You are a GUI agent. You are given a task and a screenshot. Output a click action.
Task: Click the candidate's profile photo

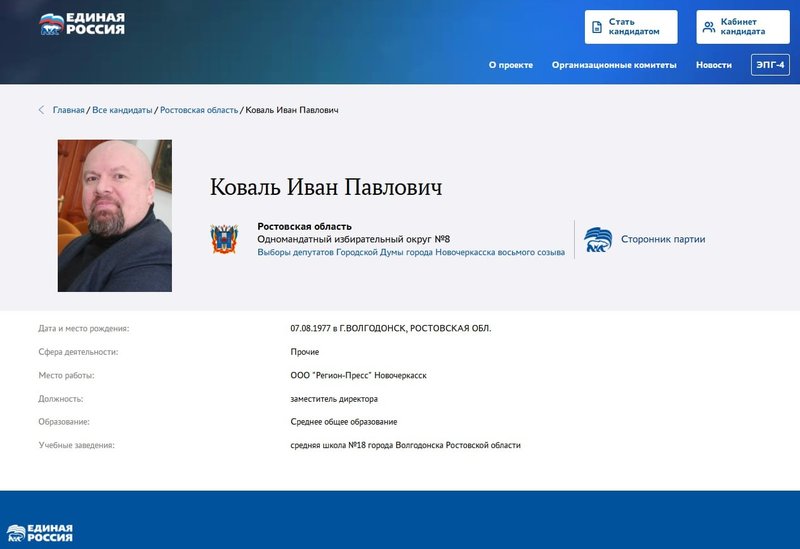(115, 216)
